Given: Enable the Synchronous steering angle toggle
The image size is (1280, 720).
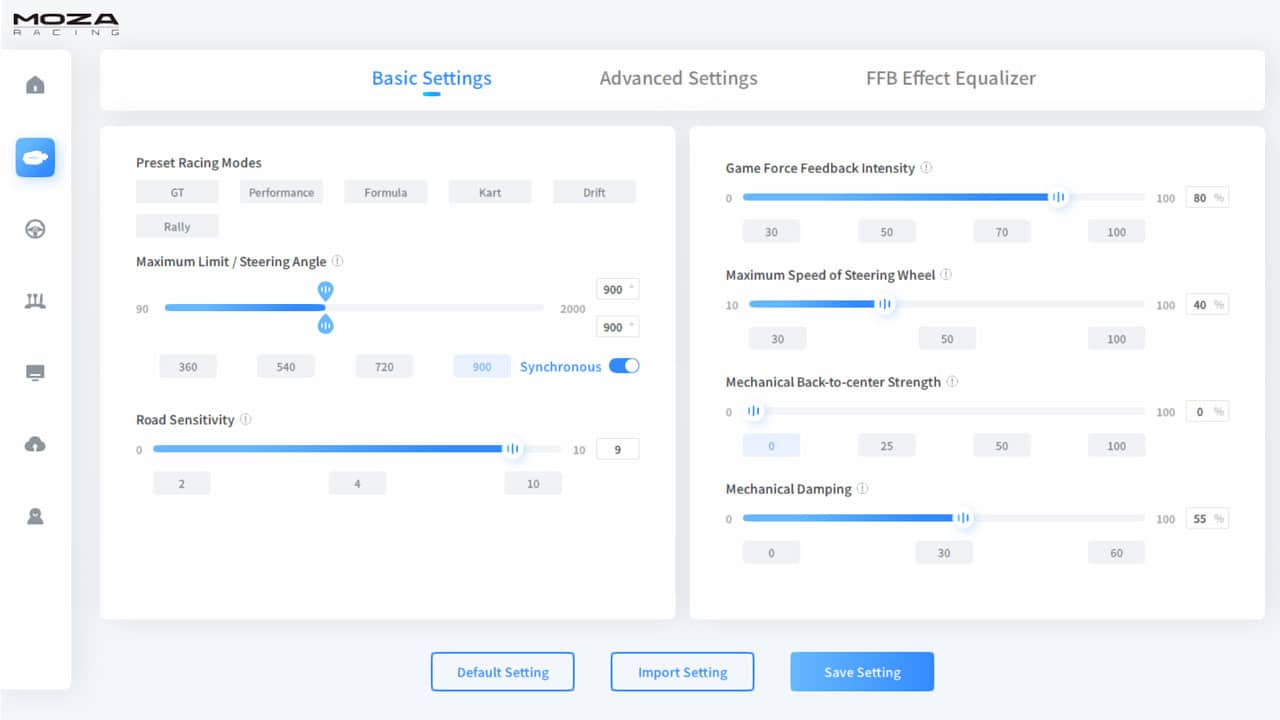Looking at the screenshot, I should (x=624, y=366).
